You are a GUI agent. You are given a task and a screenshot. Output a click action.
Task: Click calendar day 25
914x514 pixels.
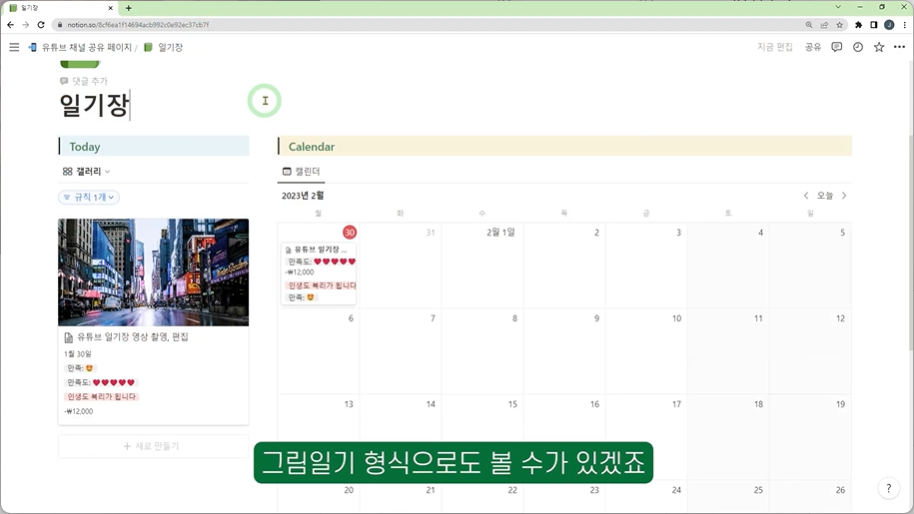pos(728,497)
